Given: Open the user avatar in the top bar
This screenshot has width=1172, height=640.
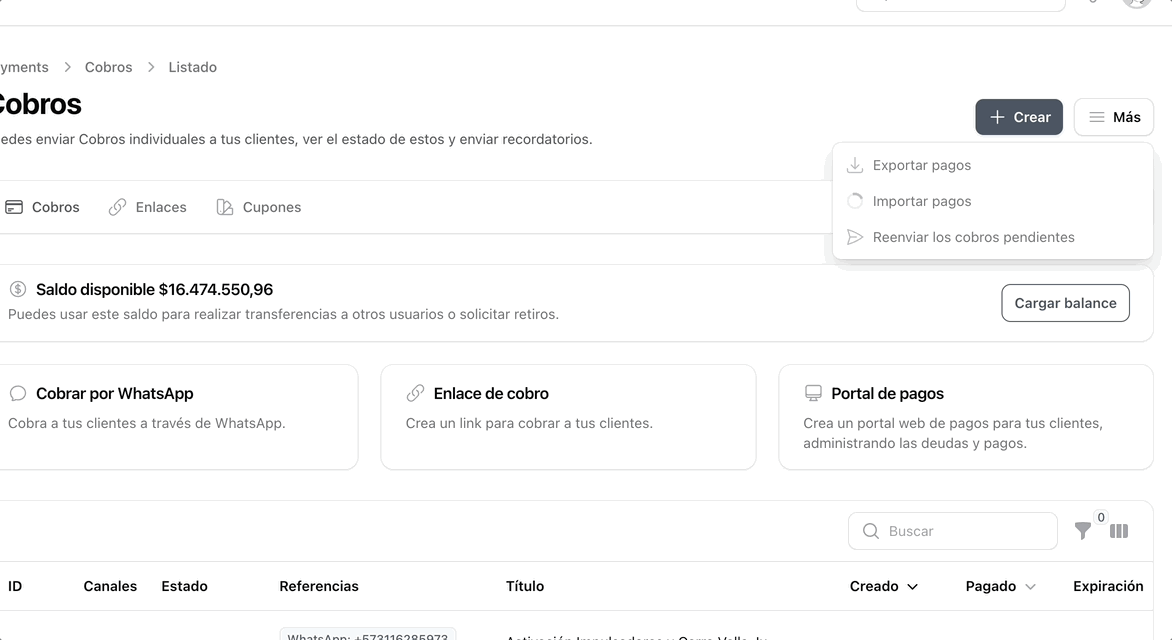Looking at the screenshot, I should tap(1136, 4).
